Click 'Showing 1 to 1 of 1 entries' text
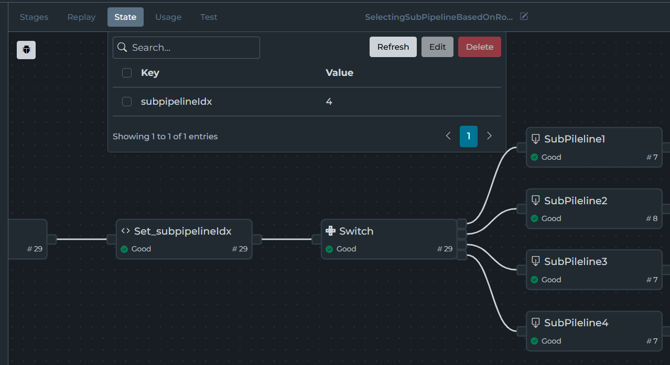The image size is (670, 365). pyautogui.click(x=165, y=136)
